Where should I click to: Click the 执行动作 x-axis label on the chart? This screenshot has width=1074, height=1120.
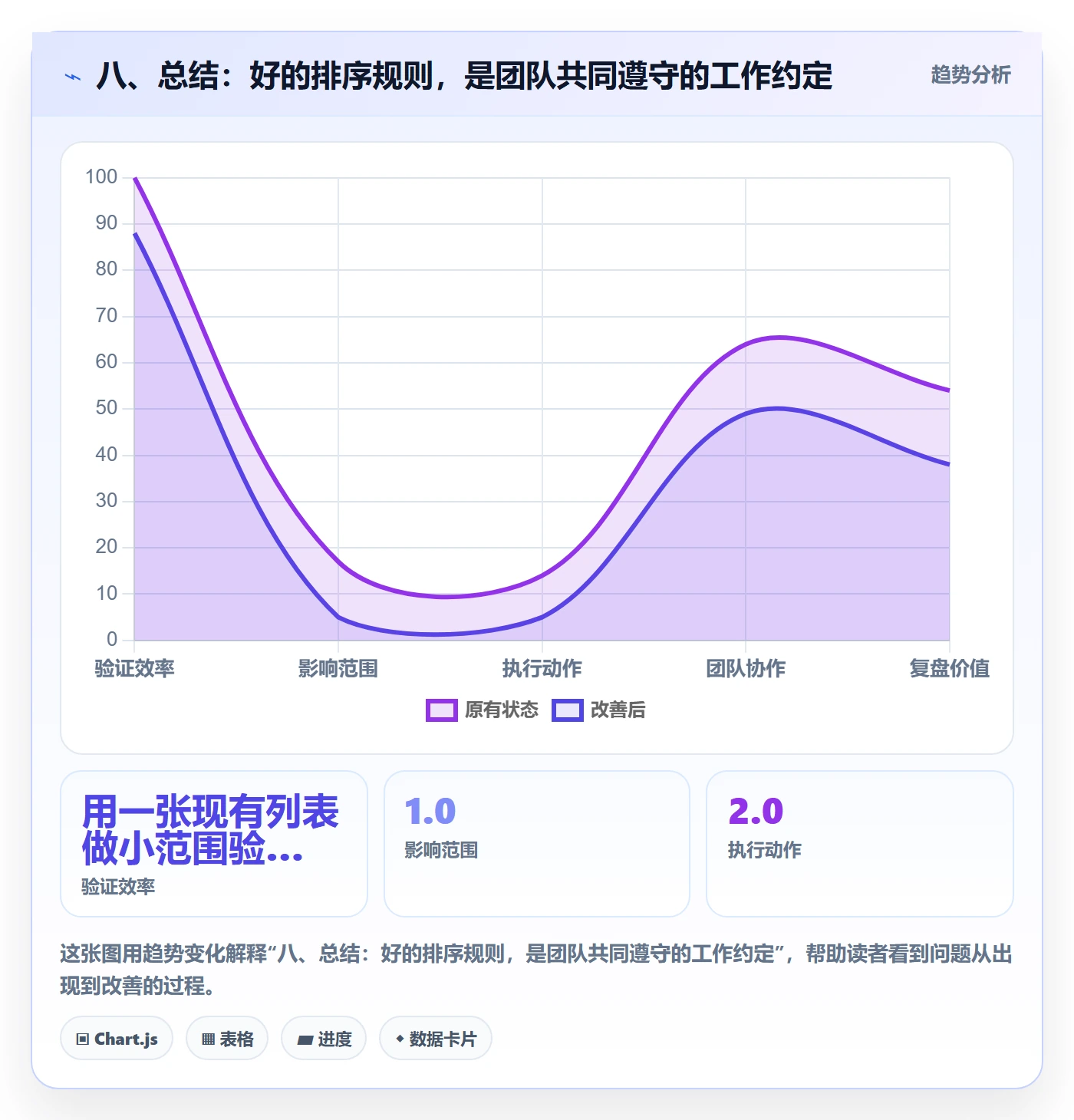542,668
